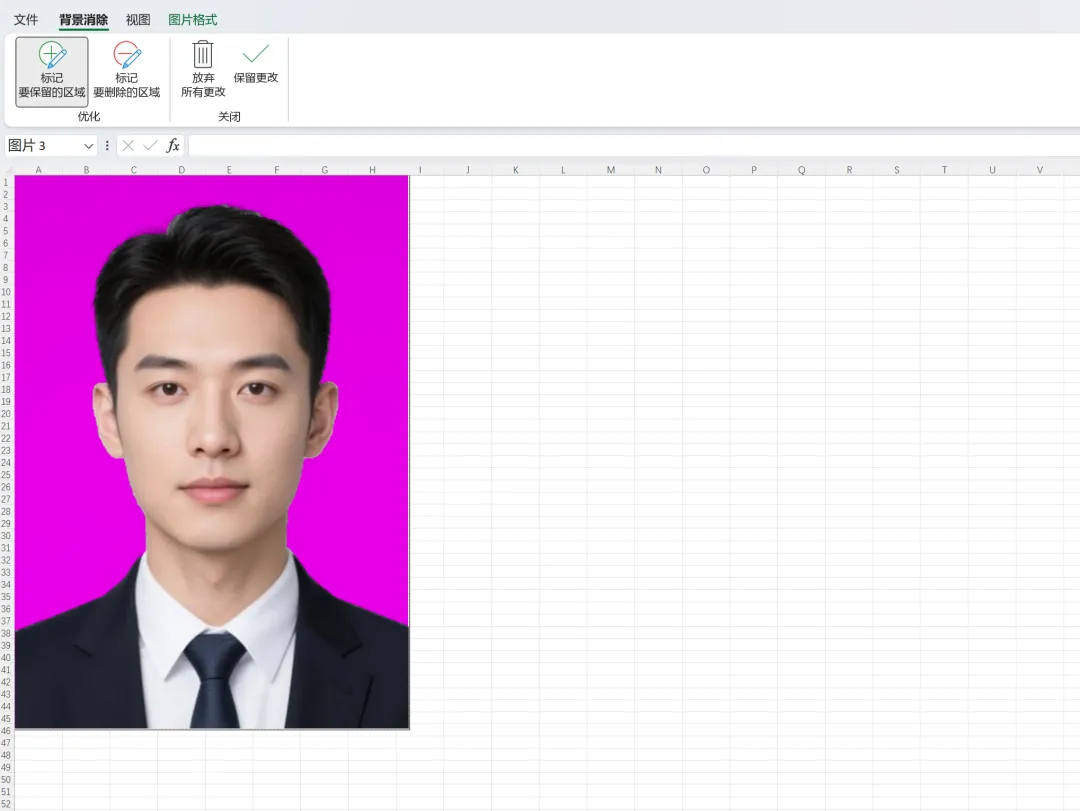Click the formula bar input area

634,145
